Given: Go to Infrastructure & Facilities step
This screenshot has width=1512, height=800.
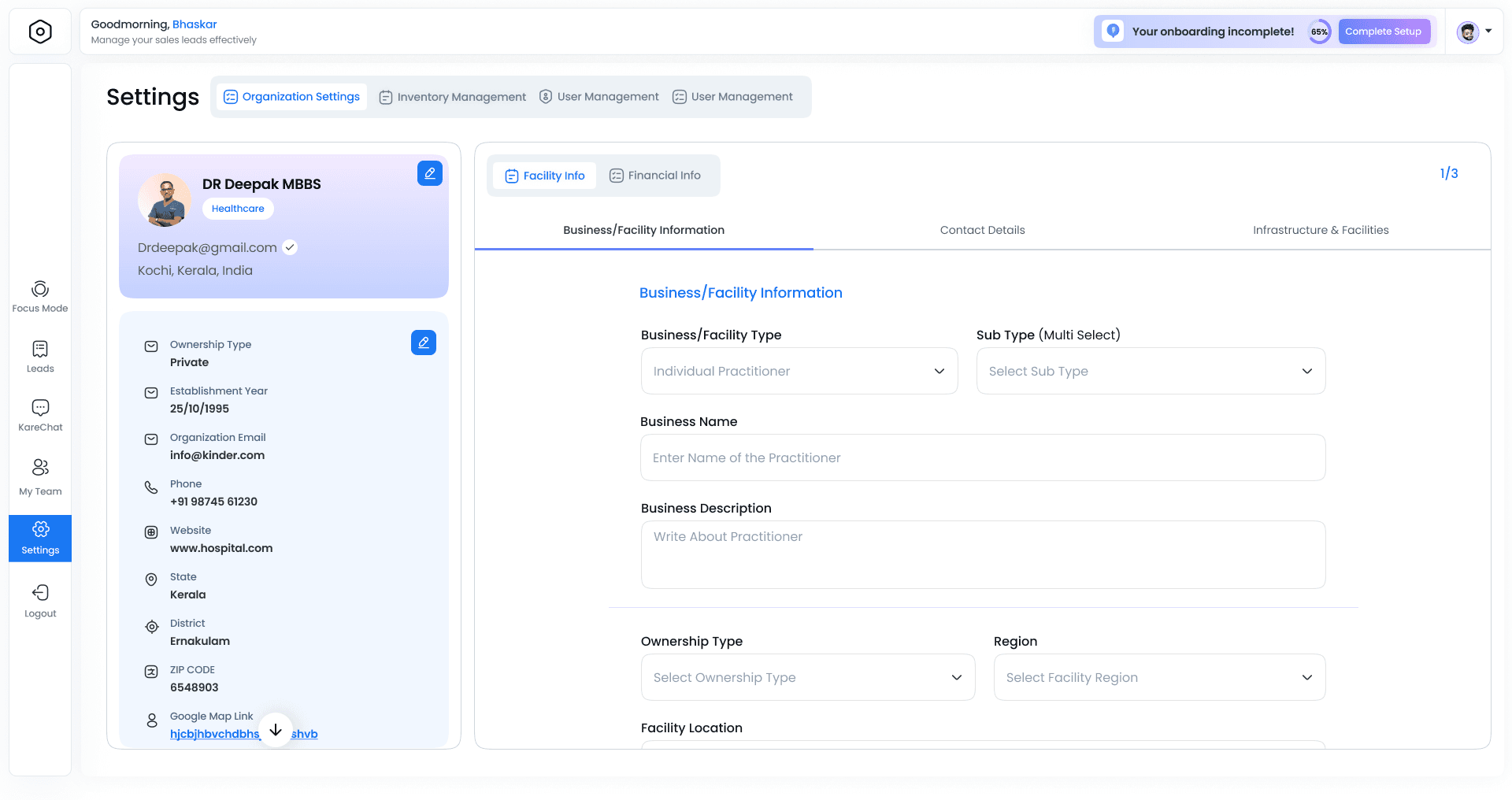Looking at the screenshot, I should pyautogui.click(x=1321, y=230).
